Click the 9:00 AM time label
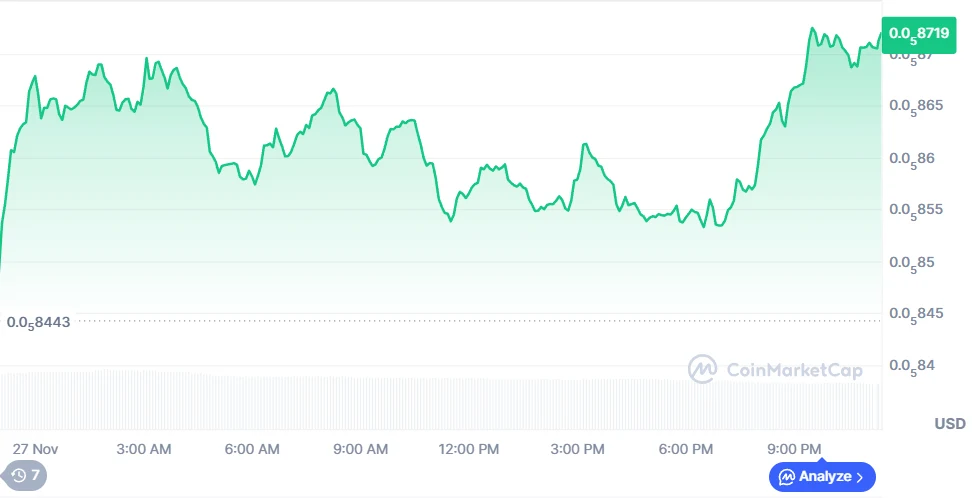 pos(360,449)
